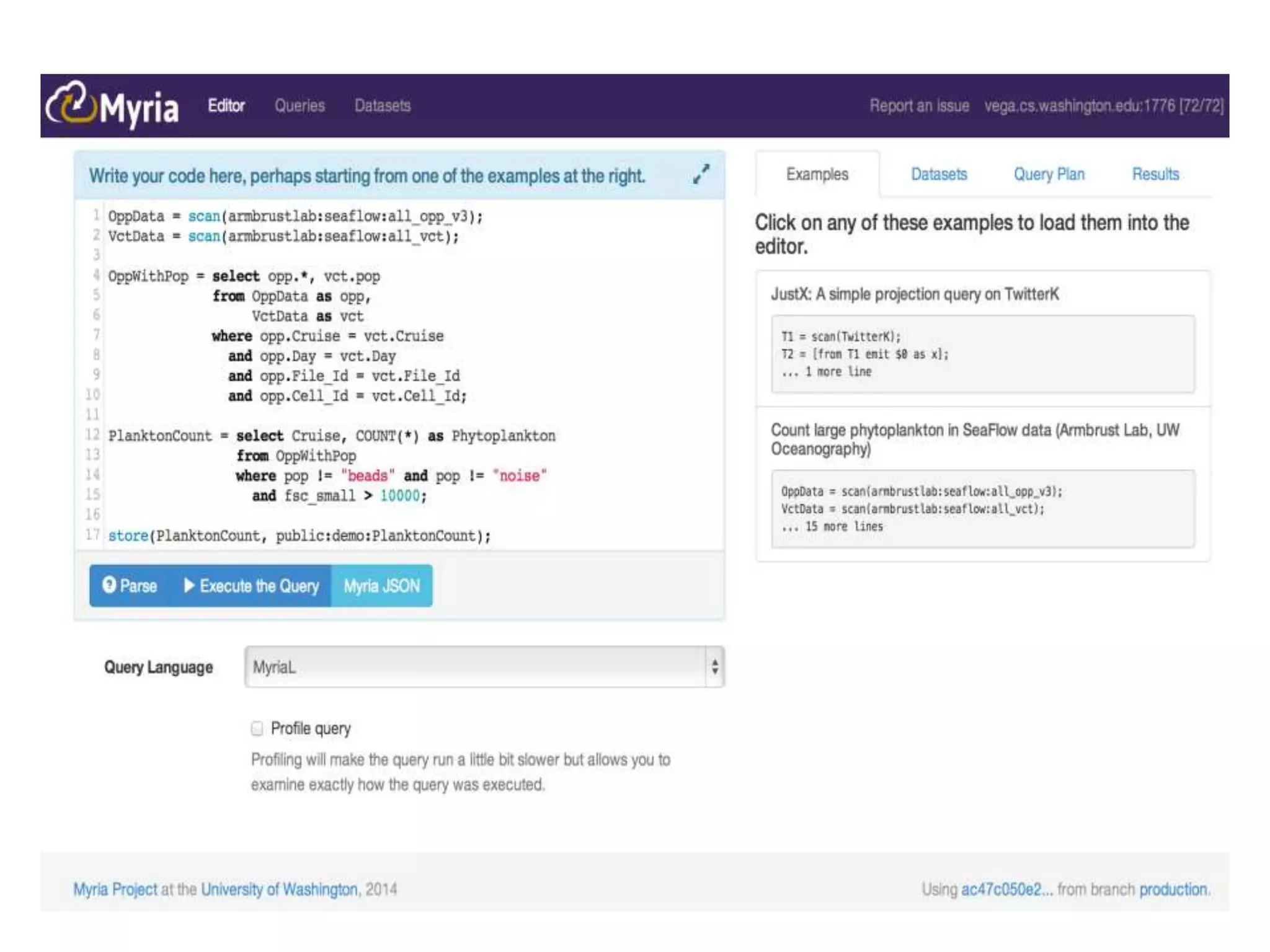The width and height of the screenshot is (1270, 952).
Task: Click the Parse button
Action: (x=130, y=586)
